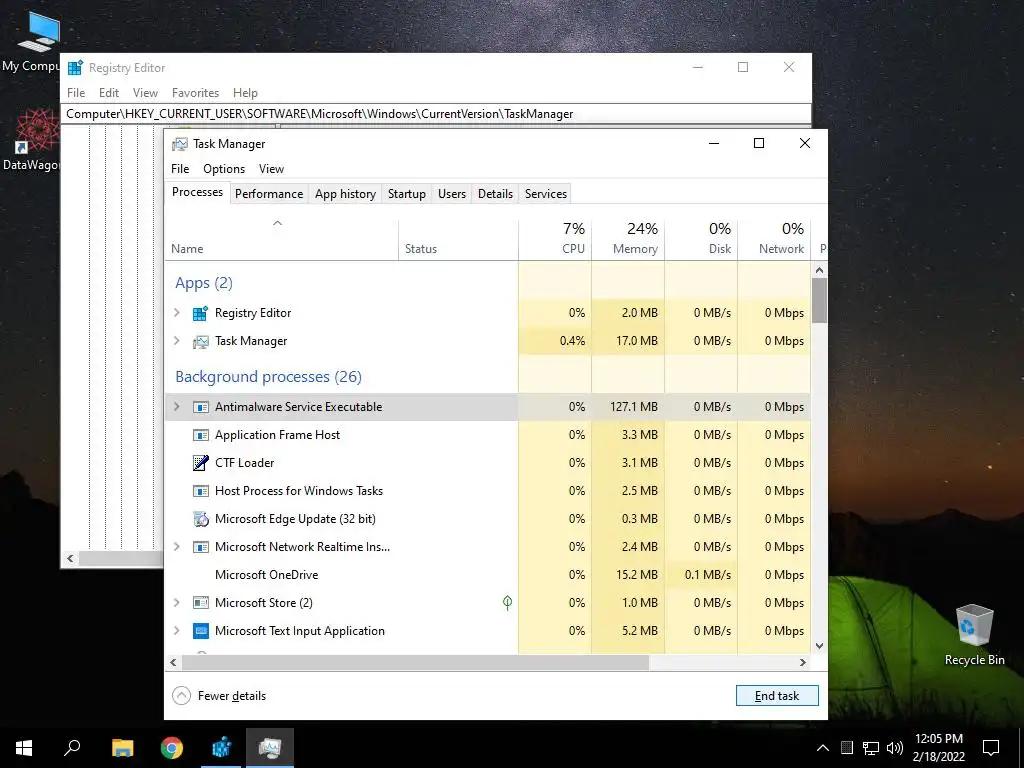
Task: Sort by the Network column header
Action: (x=775, y=238)
